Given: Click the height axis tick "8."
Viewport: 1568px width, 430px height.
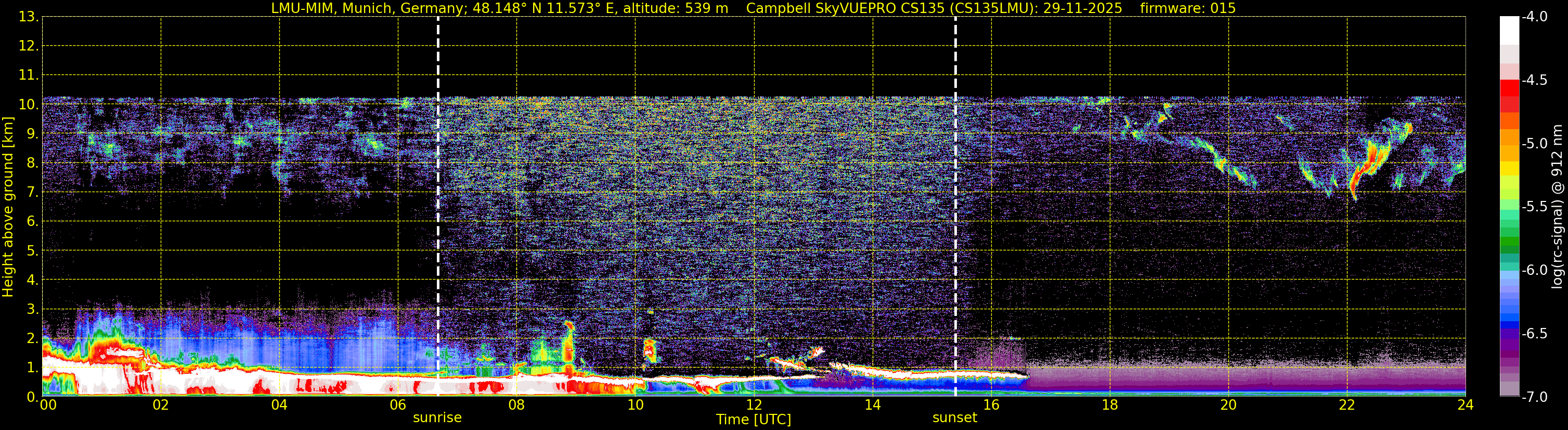Looking at the screenshot, I should click(x=32, y=163).
